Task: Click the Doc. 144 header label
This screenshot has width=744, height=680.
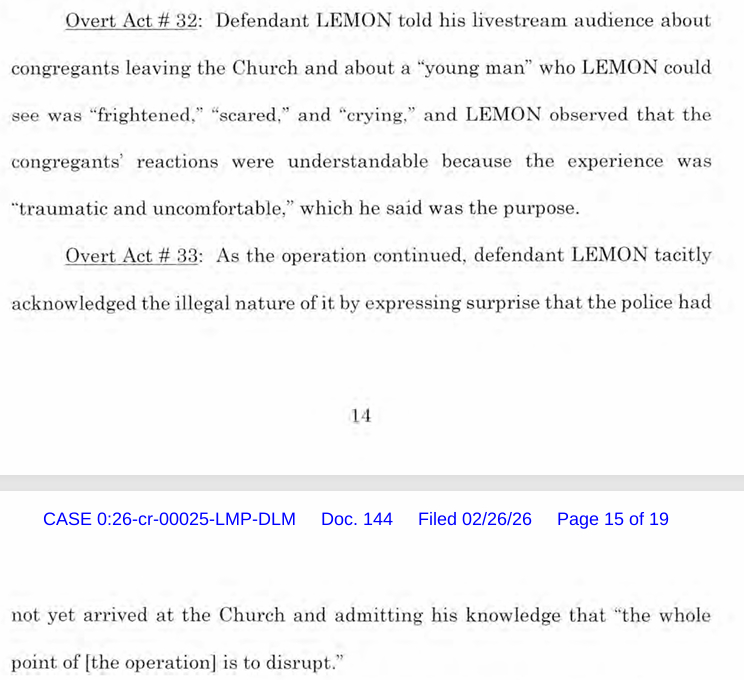Action: coord(357,519)
